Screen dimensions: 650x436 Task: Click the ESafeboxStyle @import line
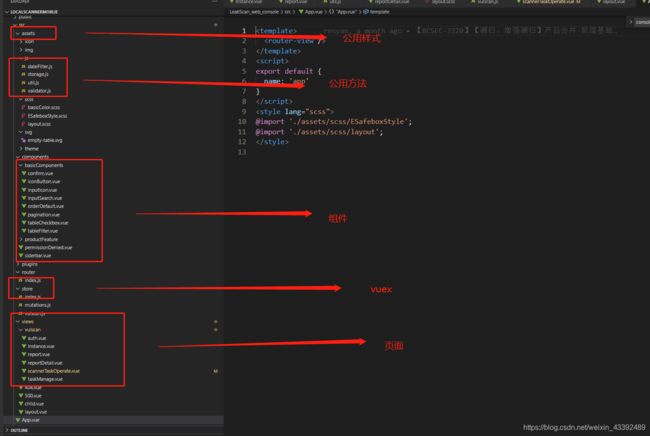click(334, 121)
